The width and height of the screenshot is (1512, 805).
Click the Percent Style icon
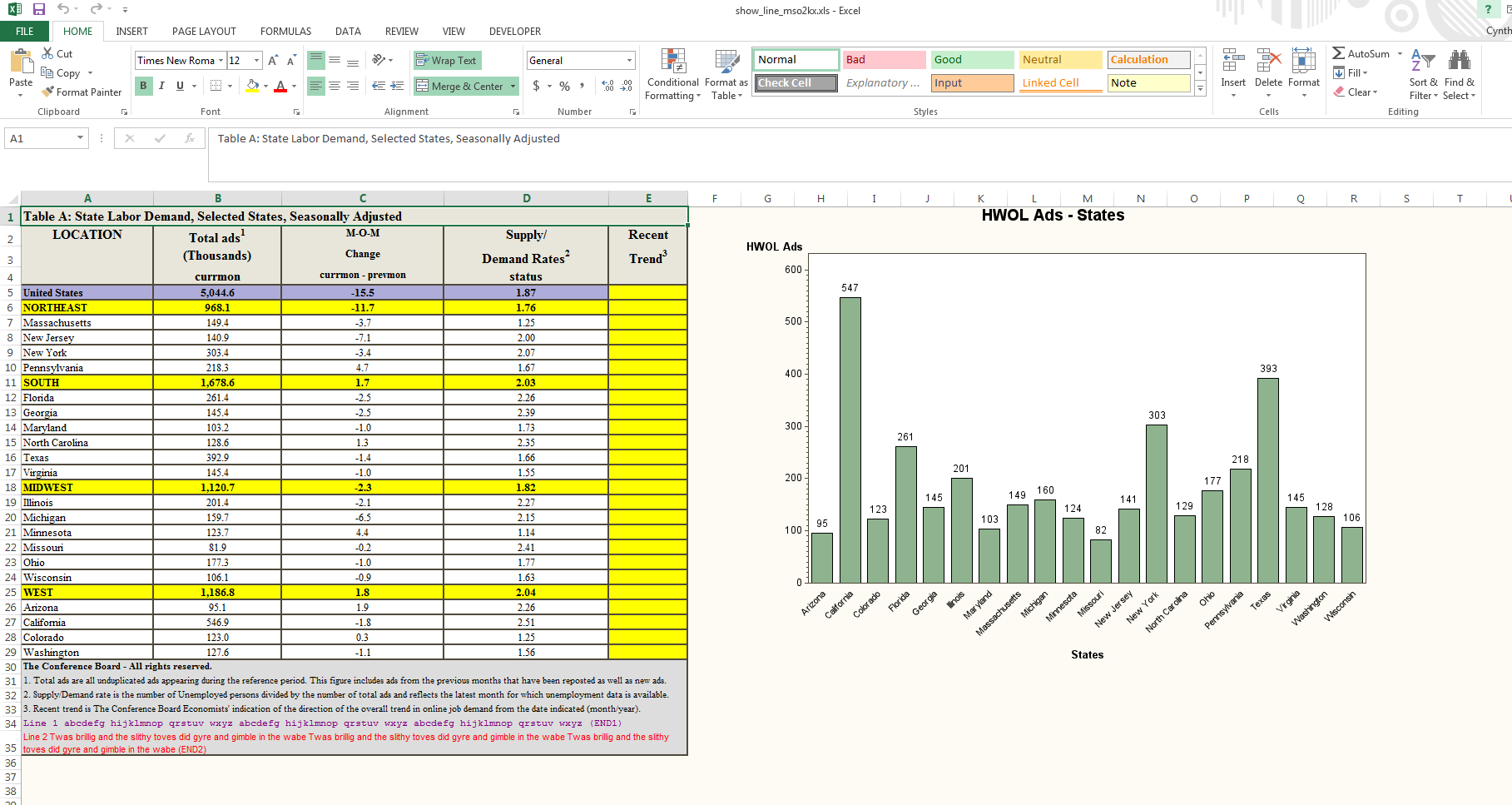pyautogui.click(x=564, y=86)
